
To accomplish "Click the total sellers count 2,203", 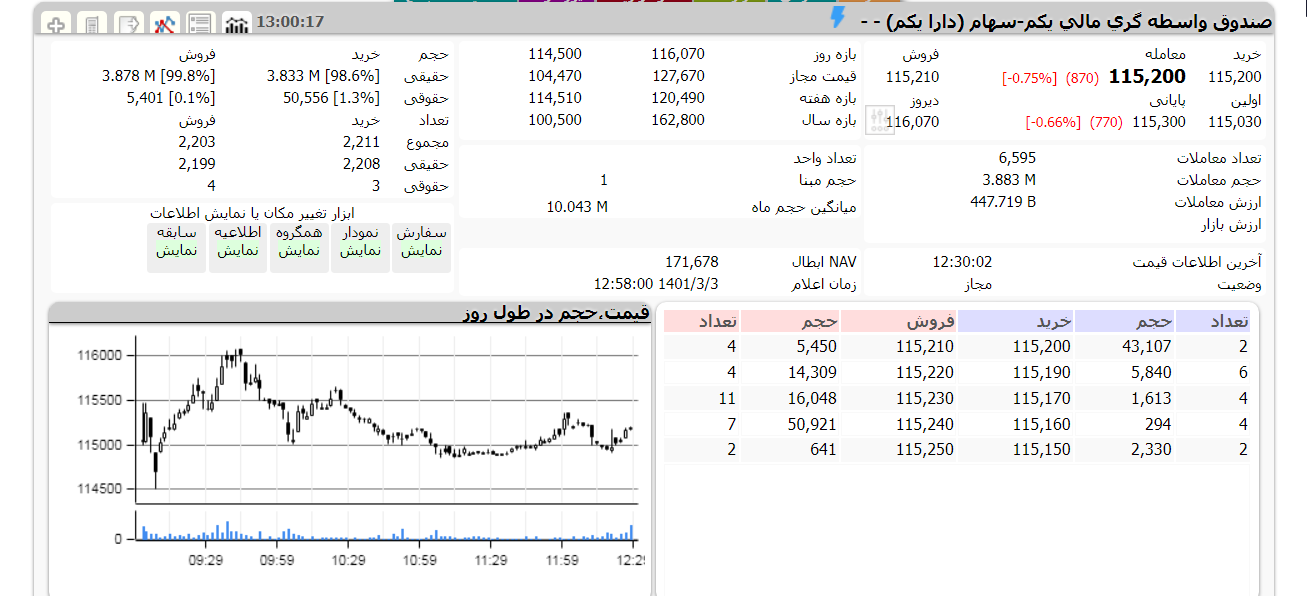I will 196,142.
